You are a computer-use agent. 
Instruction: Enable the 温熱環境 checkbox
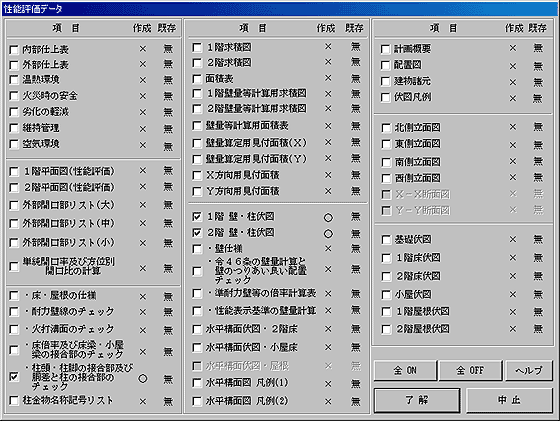pos(14,80)
